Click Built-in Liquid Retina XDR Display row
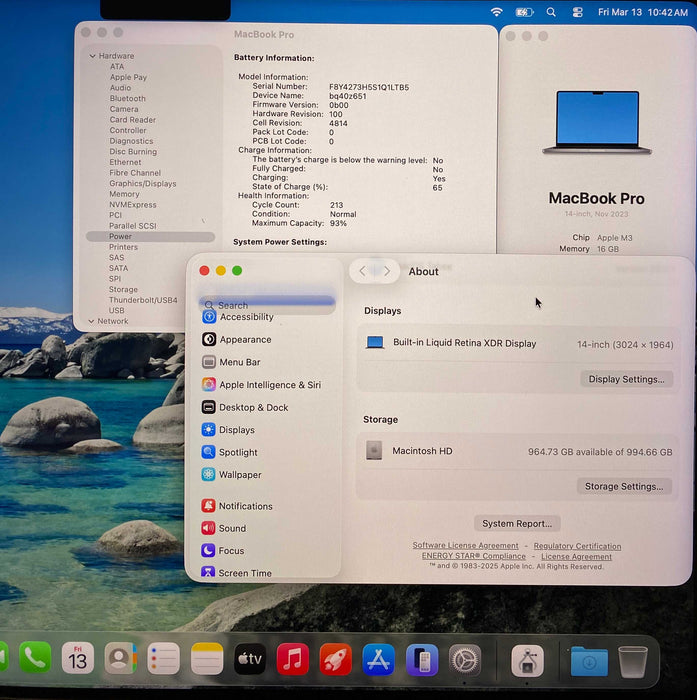Screen dimensions: 697x700 tap(518, 344)
